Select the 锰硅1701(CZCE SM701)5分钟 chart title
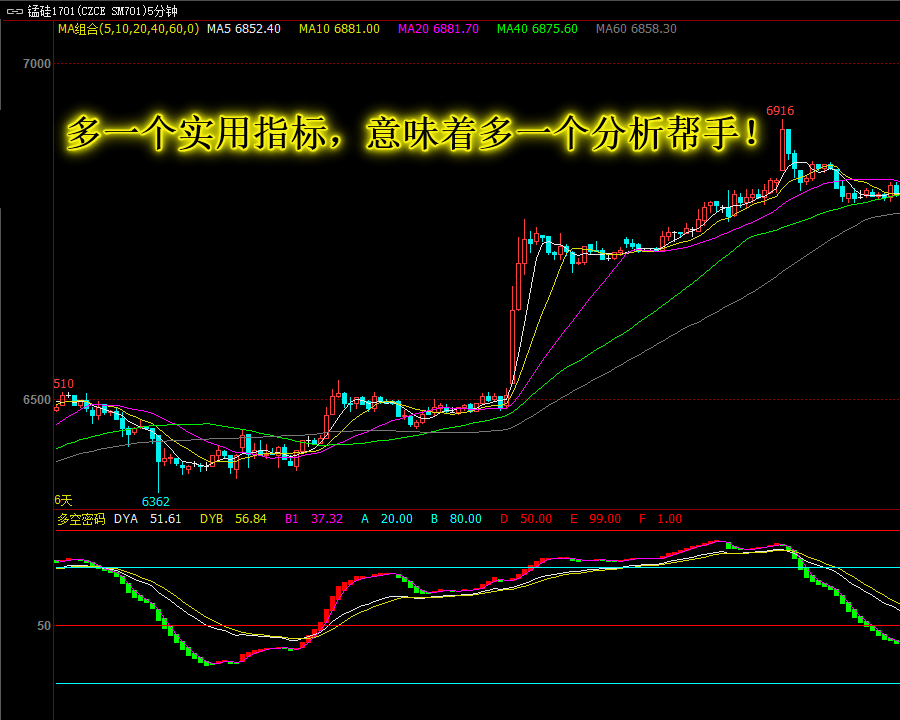 103,11
